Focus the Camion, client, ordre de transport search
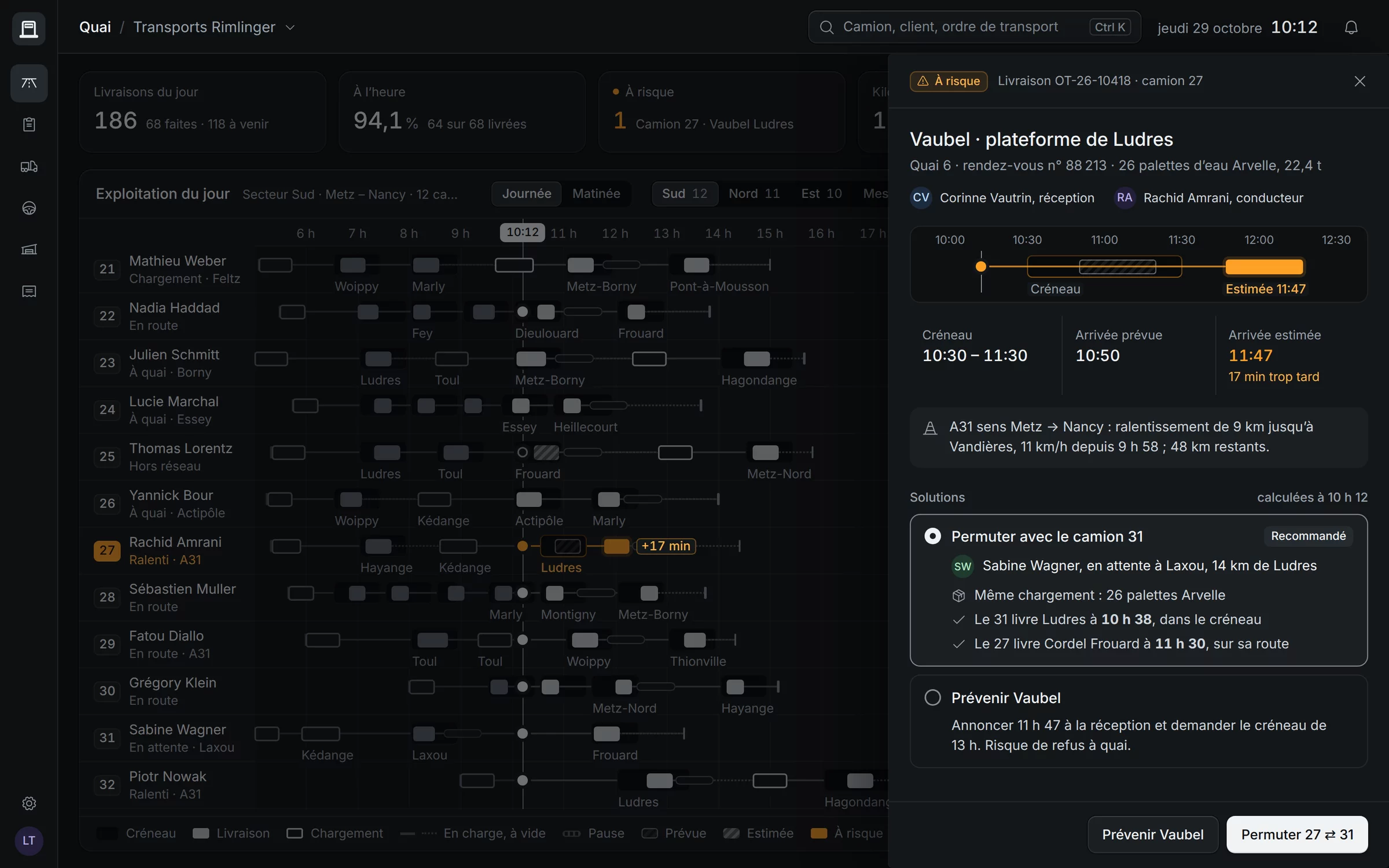 click(x=974, y=27)
